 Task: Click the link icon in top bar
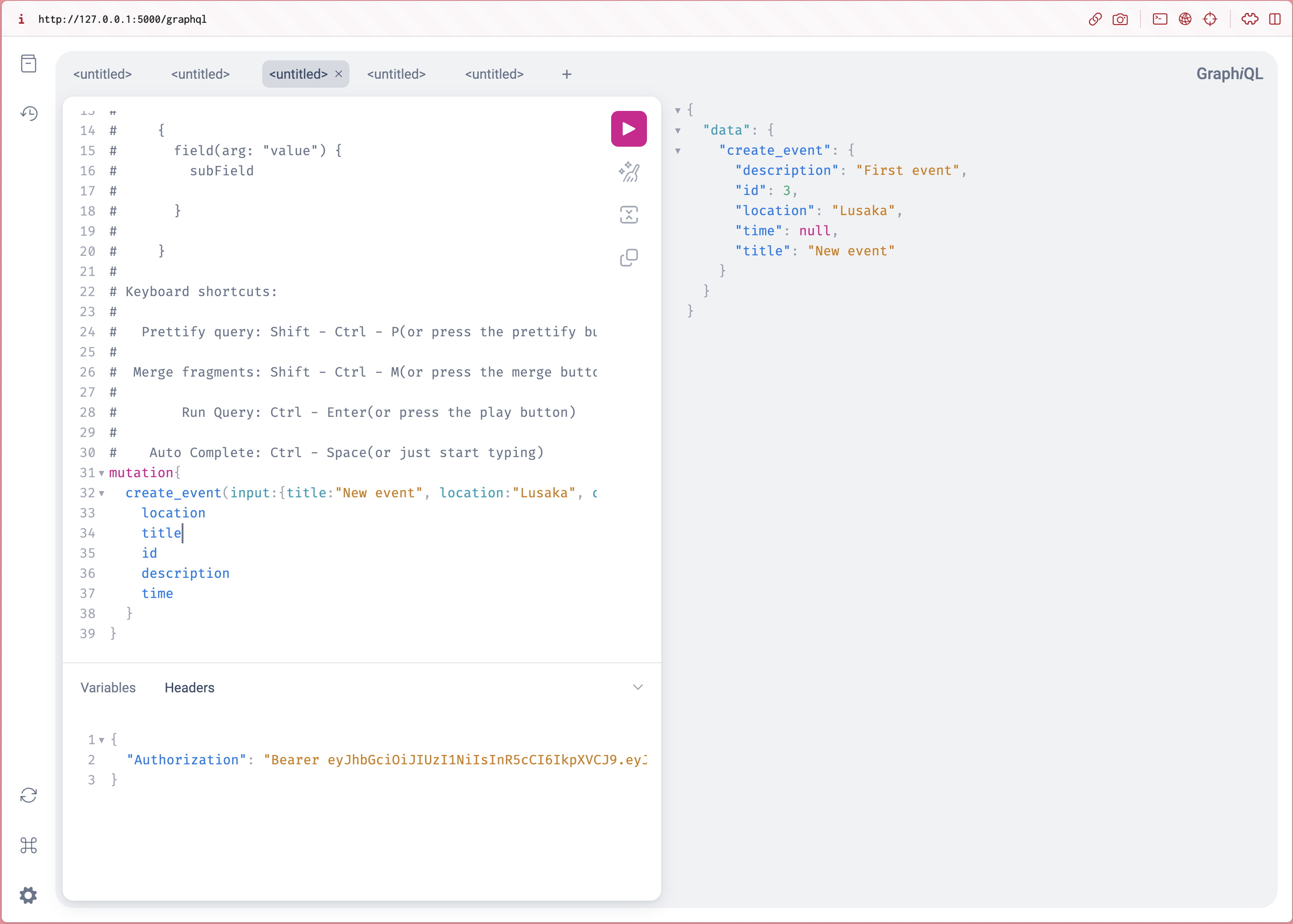tap(1095, 19)
